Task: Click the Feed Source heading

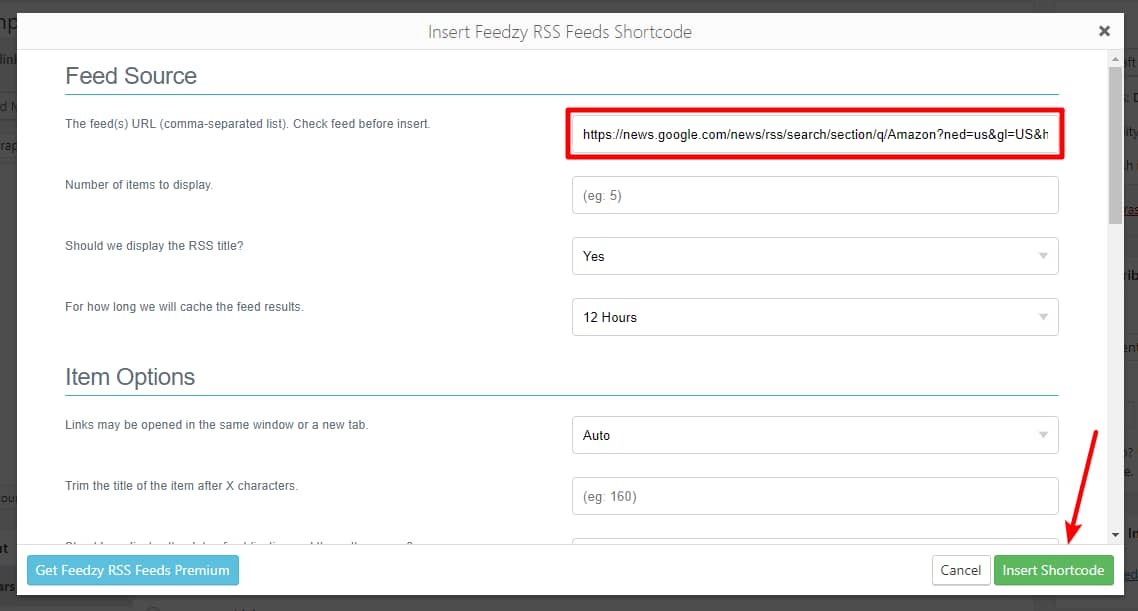Action: pyautogui.click(x=131, y=75)
